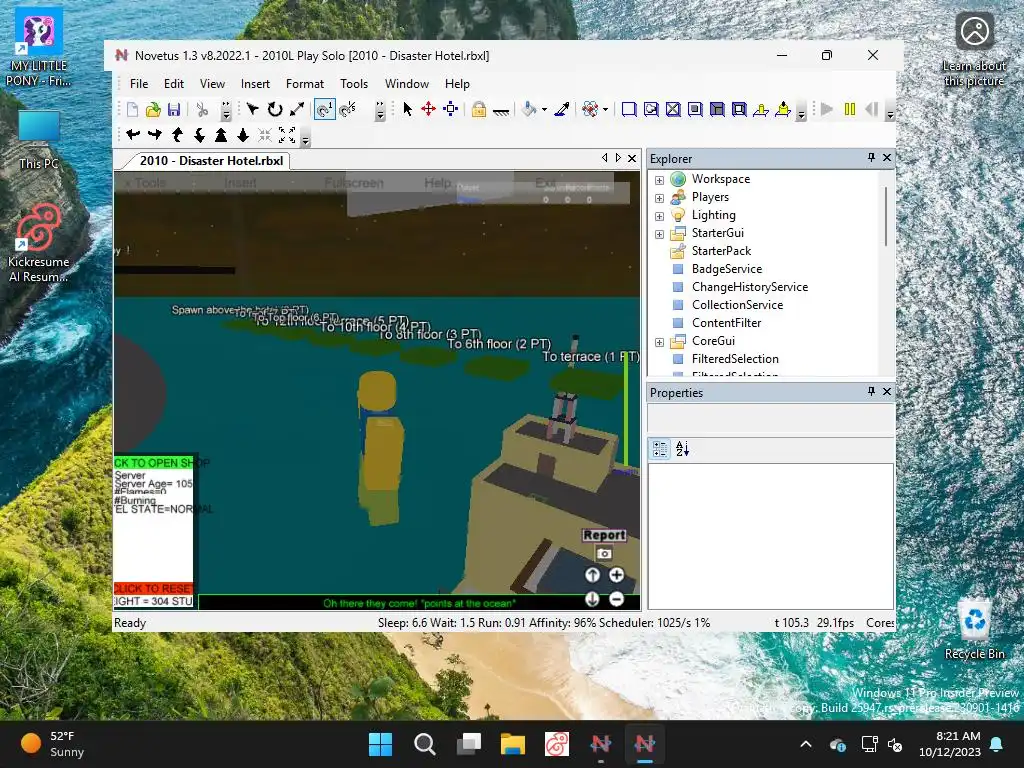Open the camera toolbar overflow options

coord(305,138)
